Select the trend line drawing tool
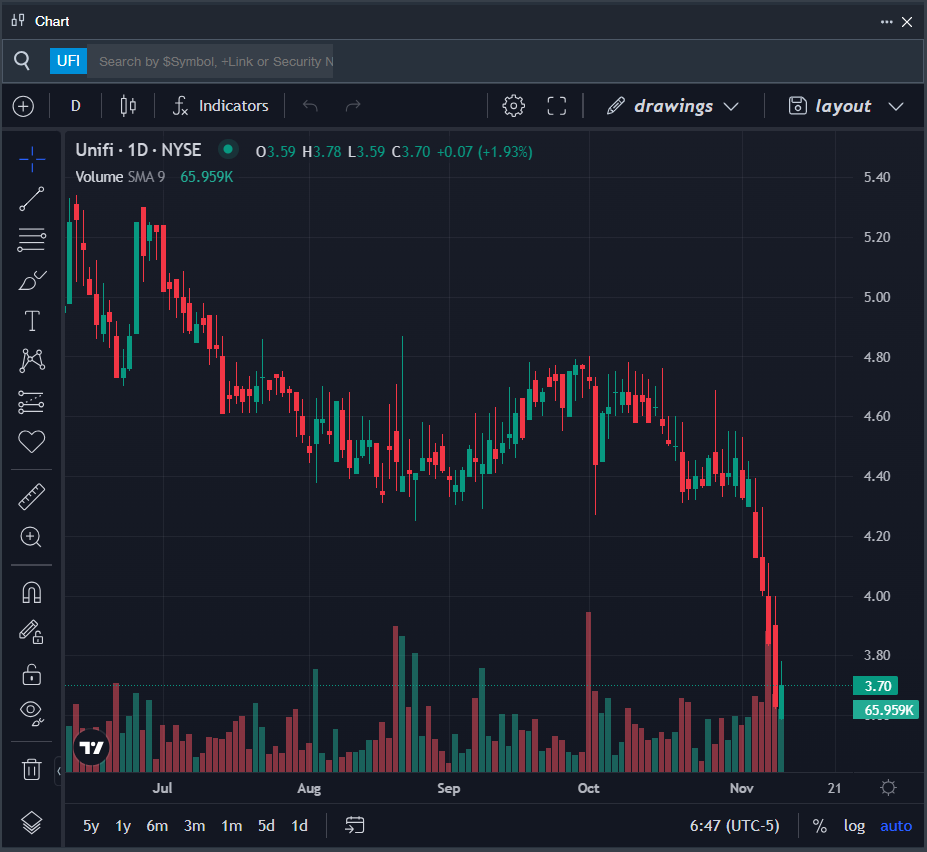 click(x=32, y=199)
